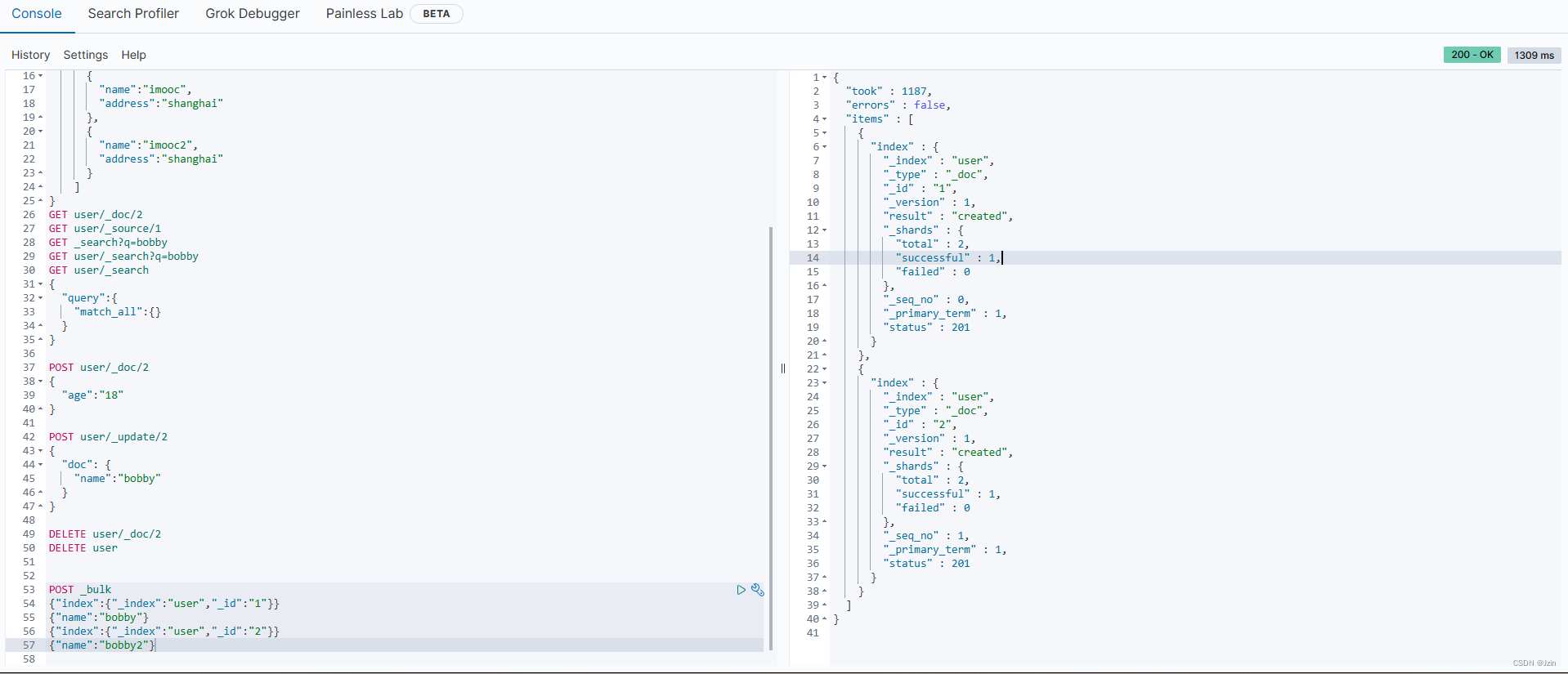This screenshot has height=674, width=1568.
Task: Collapse the fold at editor line 31
Action: pyautogui.click(x=41, y=284)
